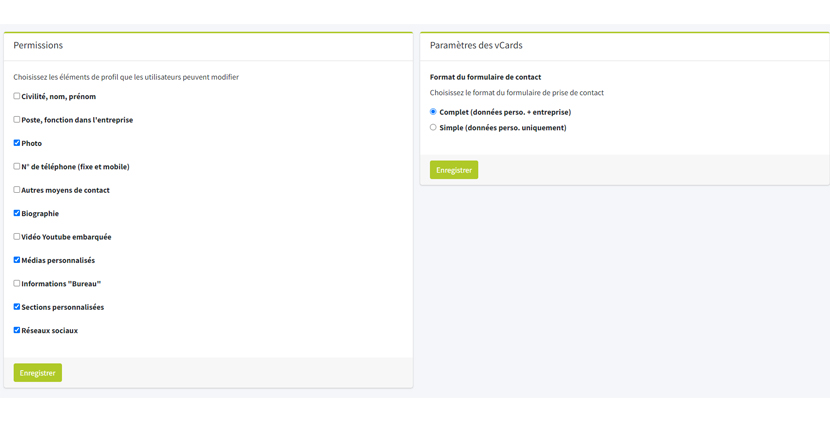
Task: Check the Informations "Bureau" checkbox
Action: [17, 283]
